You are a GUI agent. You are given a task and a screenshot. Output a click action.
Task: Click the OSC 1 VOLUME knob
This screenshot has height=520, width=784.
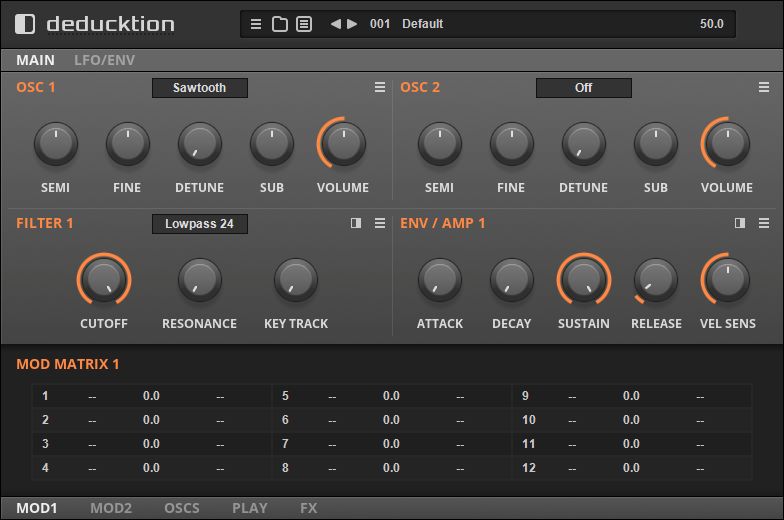coord(344,144)
